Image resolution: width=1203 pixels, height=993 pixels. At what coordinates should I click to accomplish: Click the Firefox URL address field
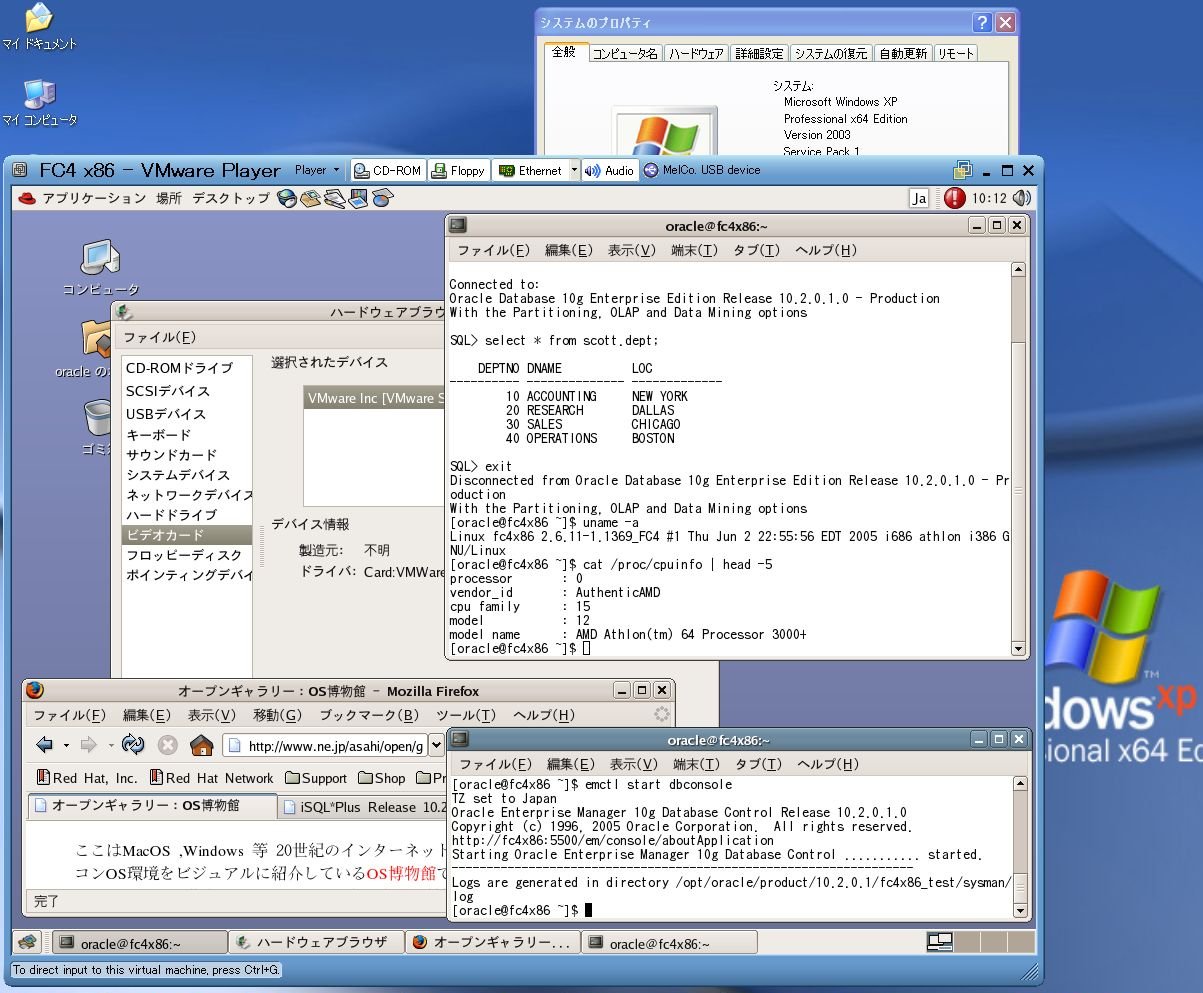tap(324, 745)
